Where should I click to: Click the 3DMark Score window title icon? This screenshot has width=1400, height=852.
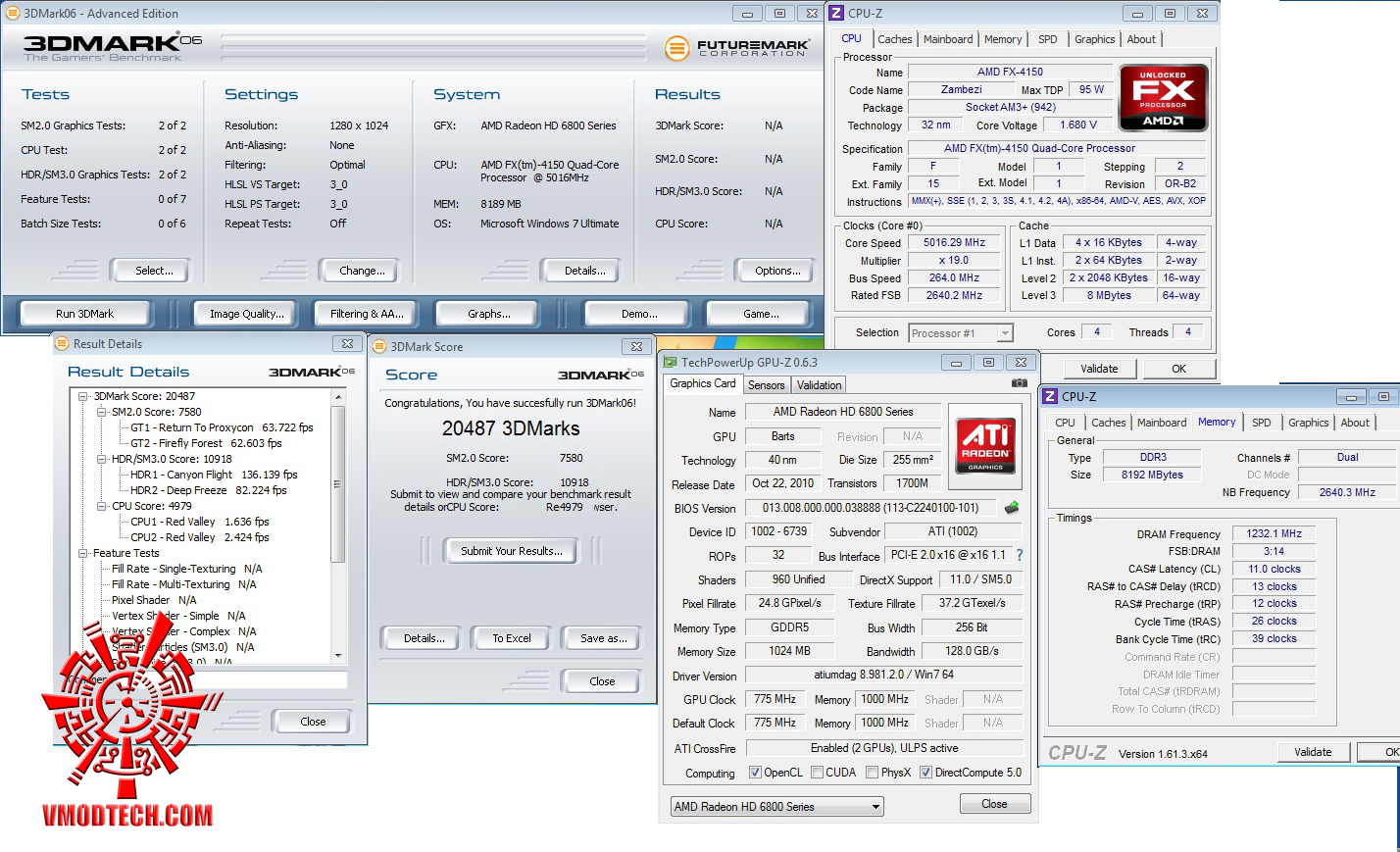pyautogui.click(x=380, y=346)
